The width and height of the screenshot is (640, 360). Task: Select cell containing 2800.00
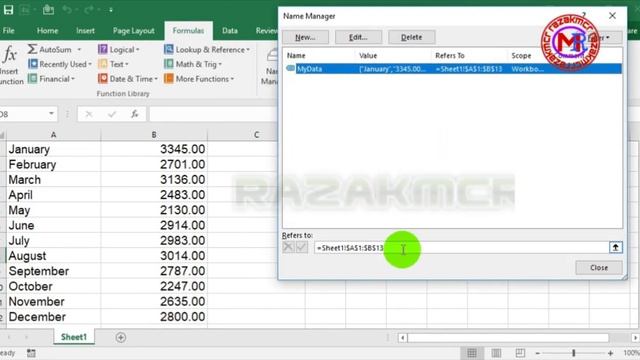[x=154, y=317]
